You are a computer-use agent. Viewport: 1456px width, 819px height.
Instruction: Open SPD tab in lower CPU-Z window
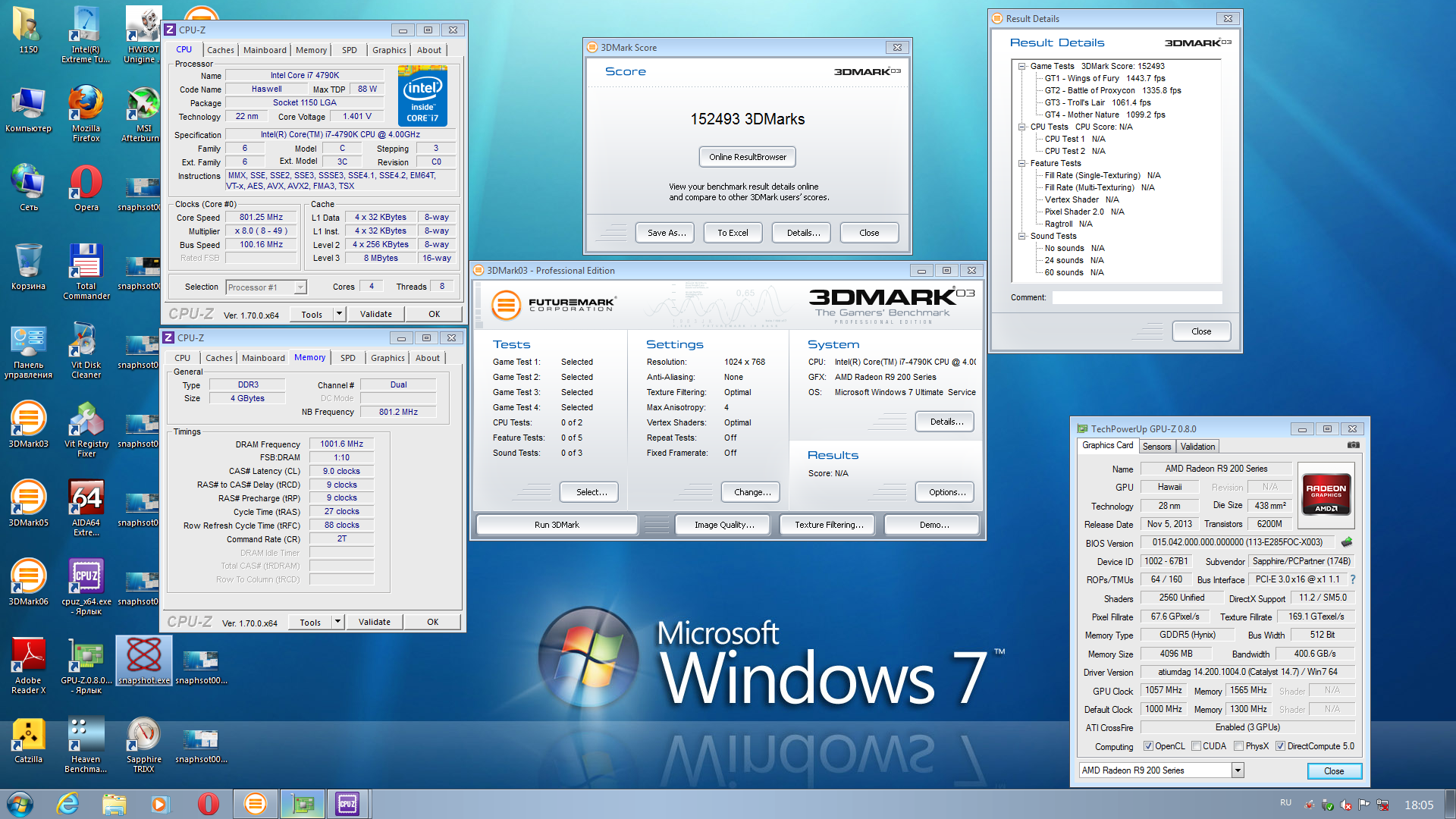click(348, 358)
